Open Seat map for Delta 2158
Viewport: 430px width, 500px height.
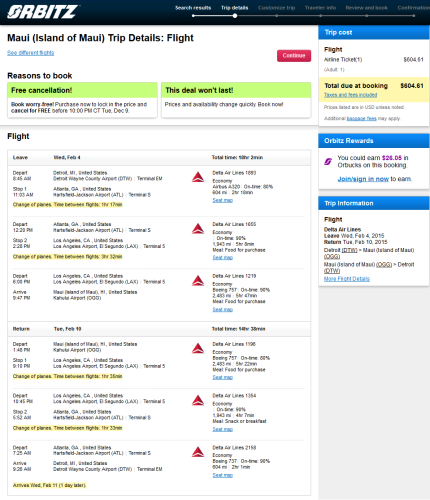pos(223,475)
